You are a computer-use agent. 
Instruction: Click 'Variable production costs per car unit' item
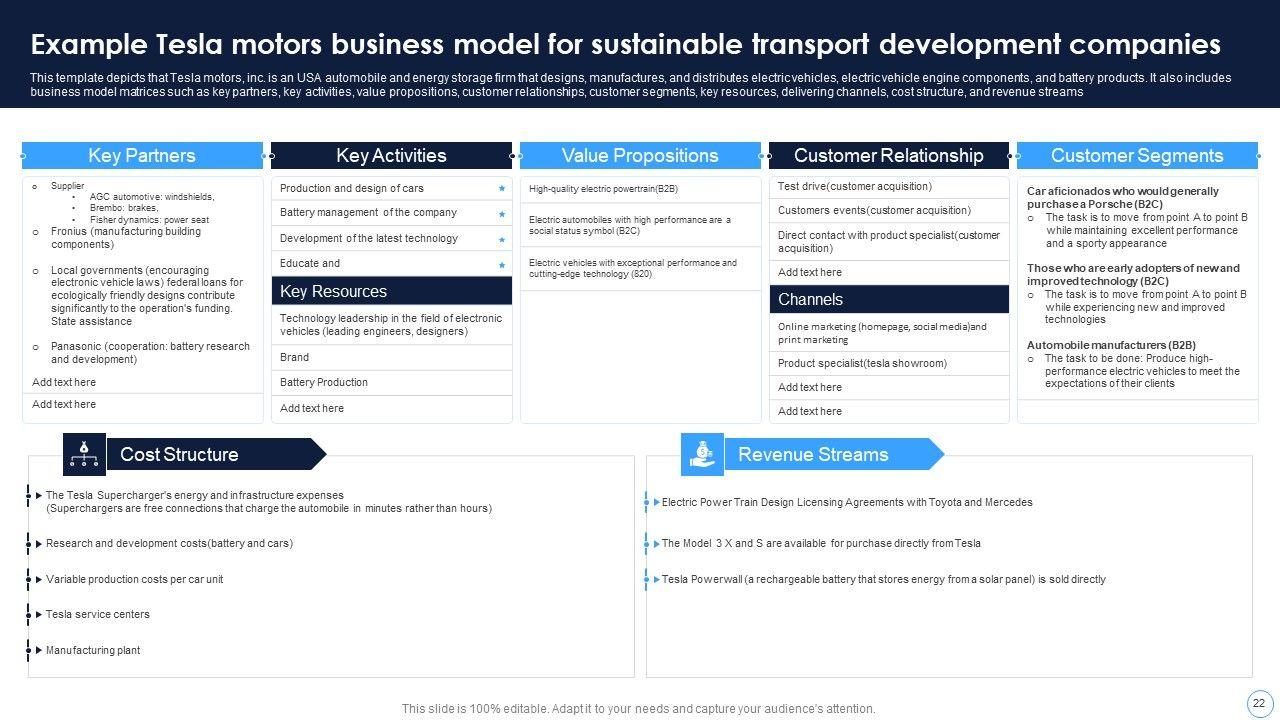click(x=135, y=579)
